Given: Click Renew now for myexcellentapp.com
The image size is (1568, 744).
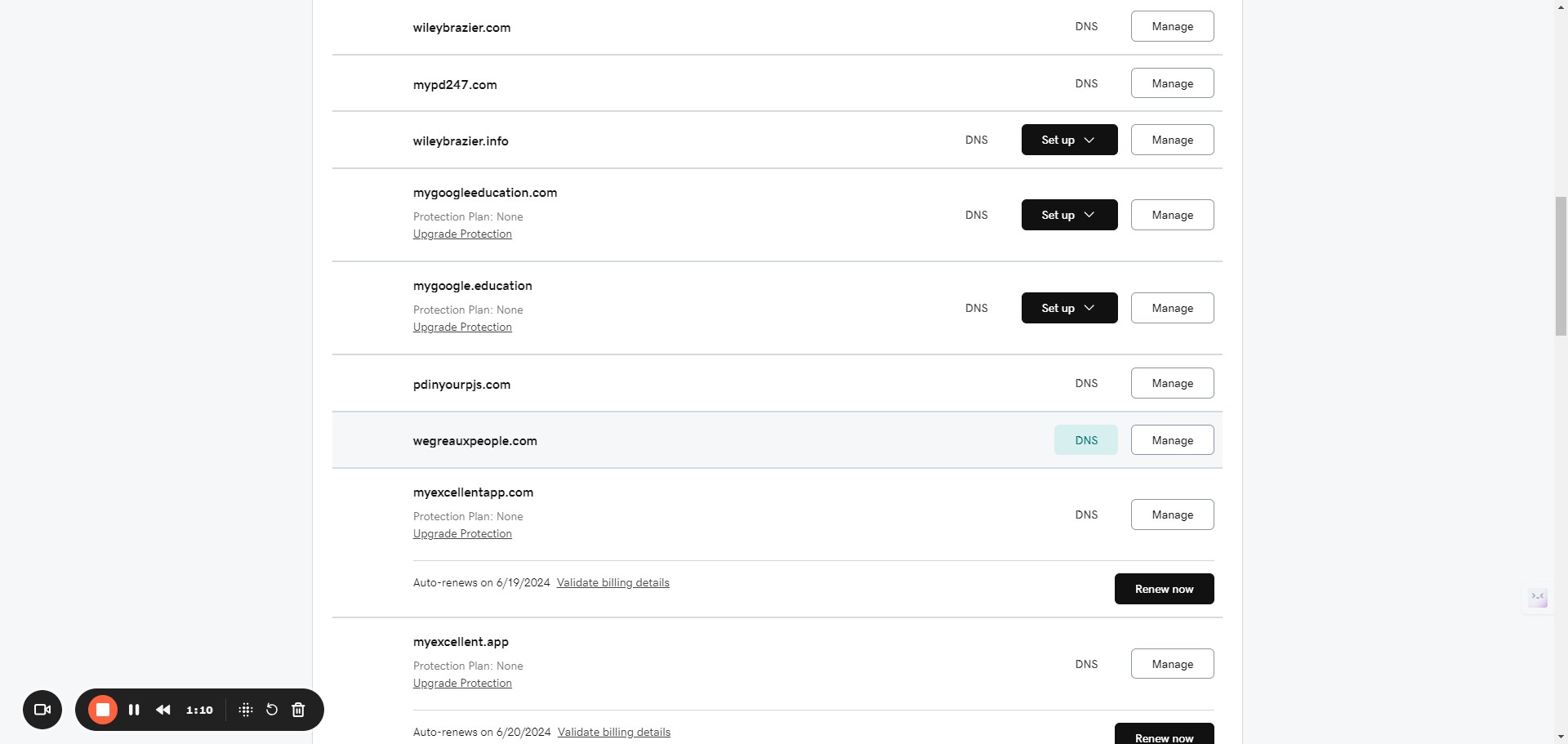Looking at the screenshot, I should (1164, 589).
